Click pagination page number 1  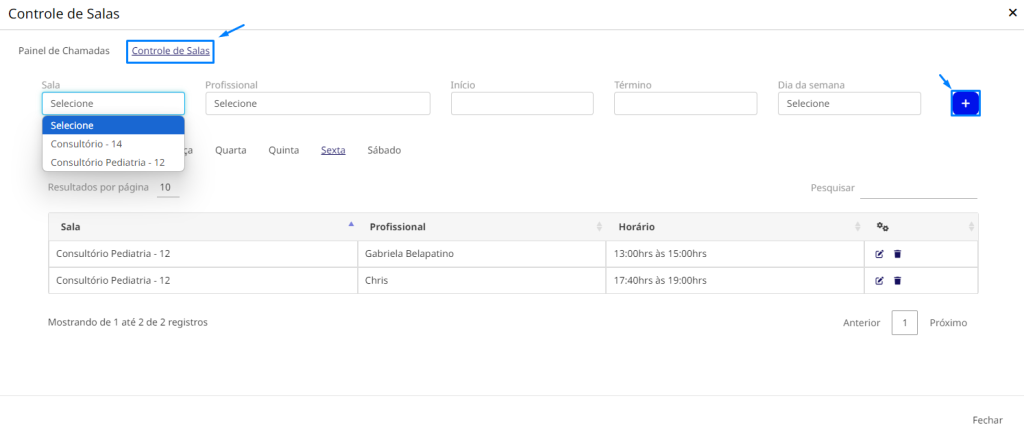[x=904, y=323]
